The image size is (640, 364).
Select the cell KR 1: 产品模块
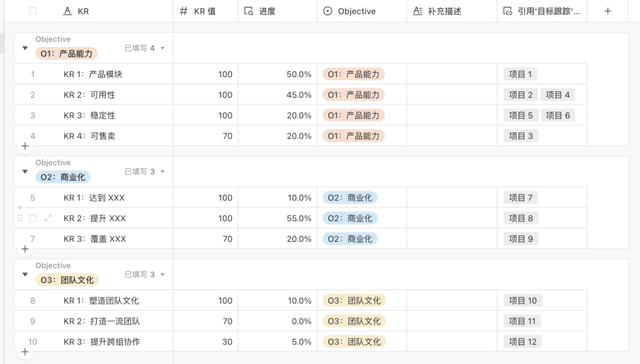(x=93, y=74)
